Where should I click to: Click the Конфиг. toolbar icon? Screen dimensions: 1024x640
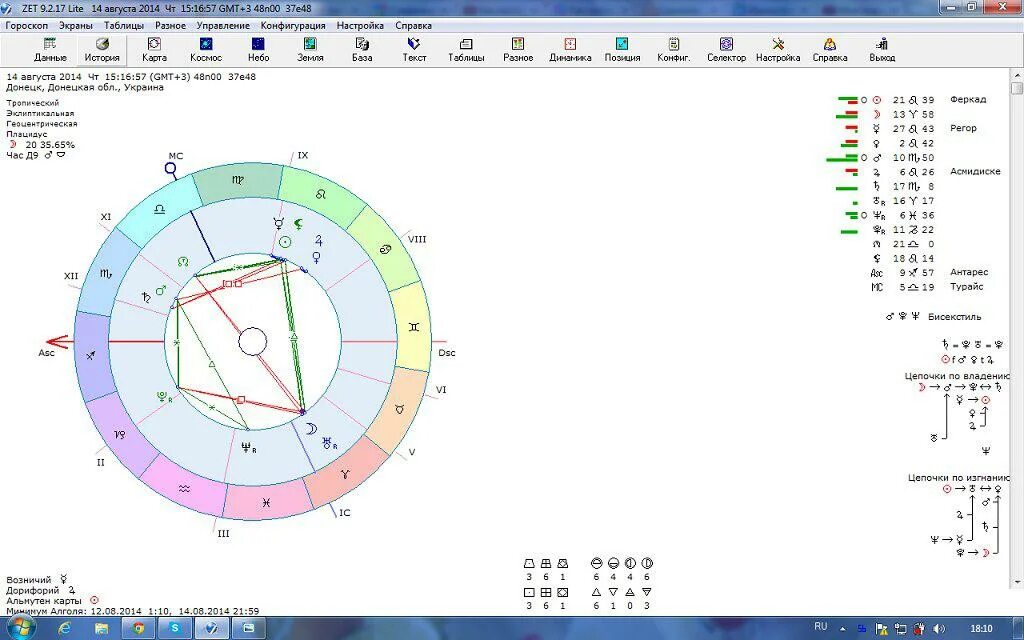click(674, 50)
